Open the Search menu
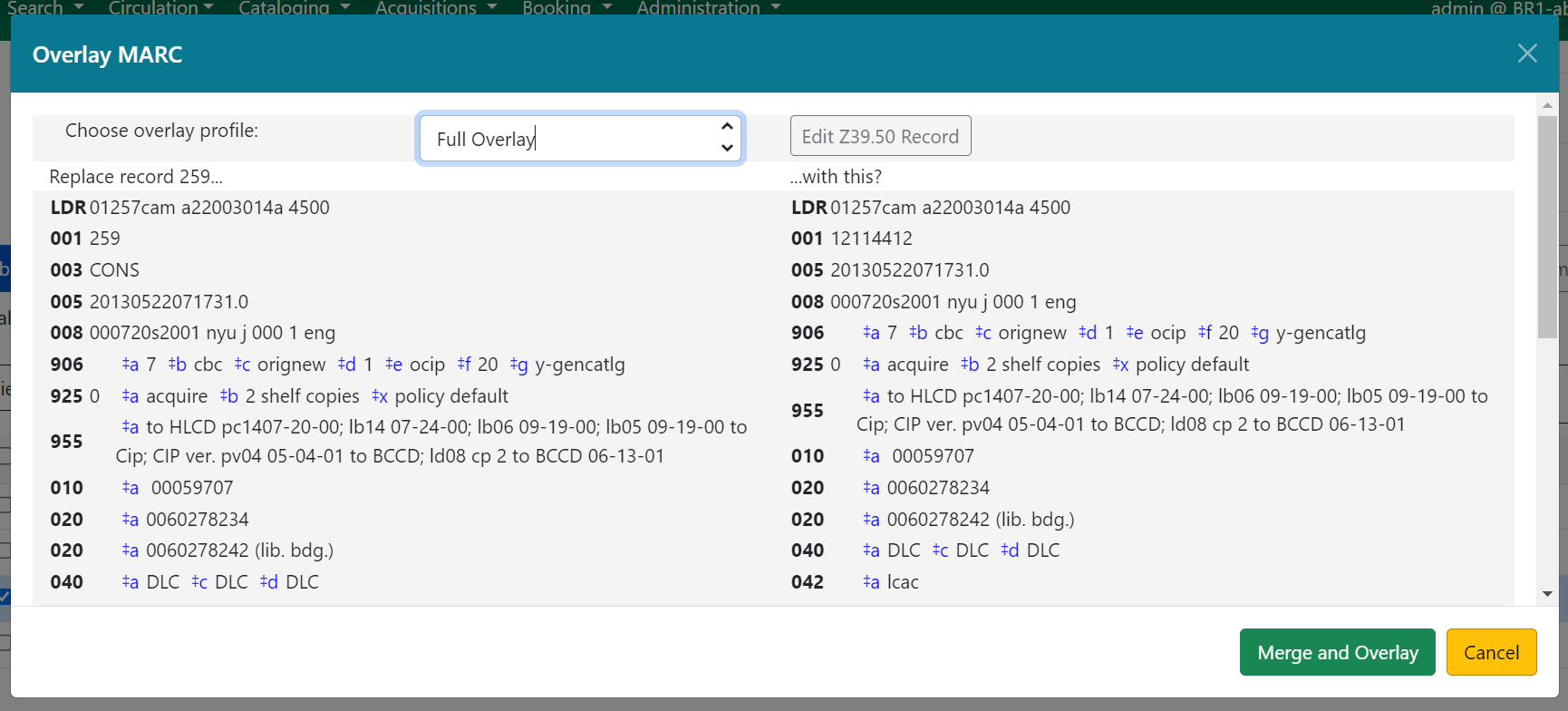 [44, 8]
